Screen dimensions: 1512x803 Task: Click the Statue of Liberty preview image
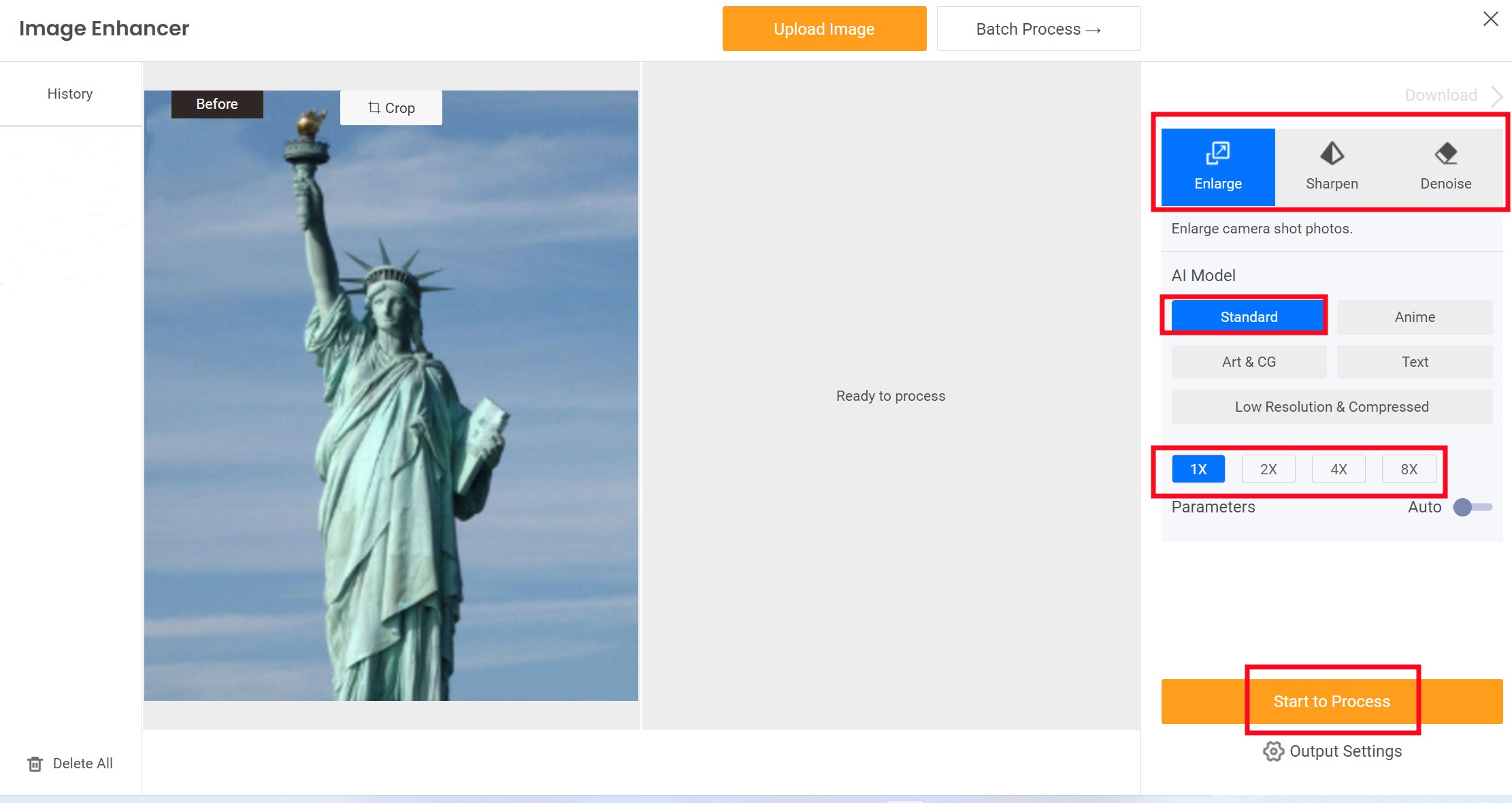pyautogui.click(x=391, y=395)
